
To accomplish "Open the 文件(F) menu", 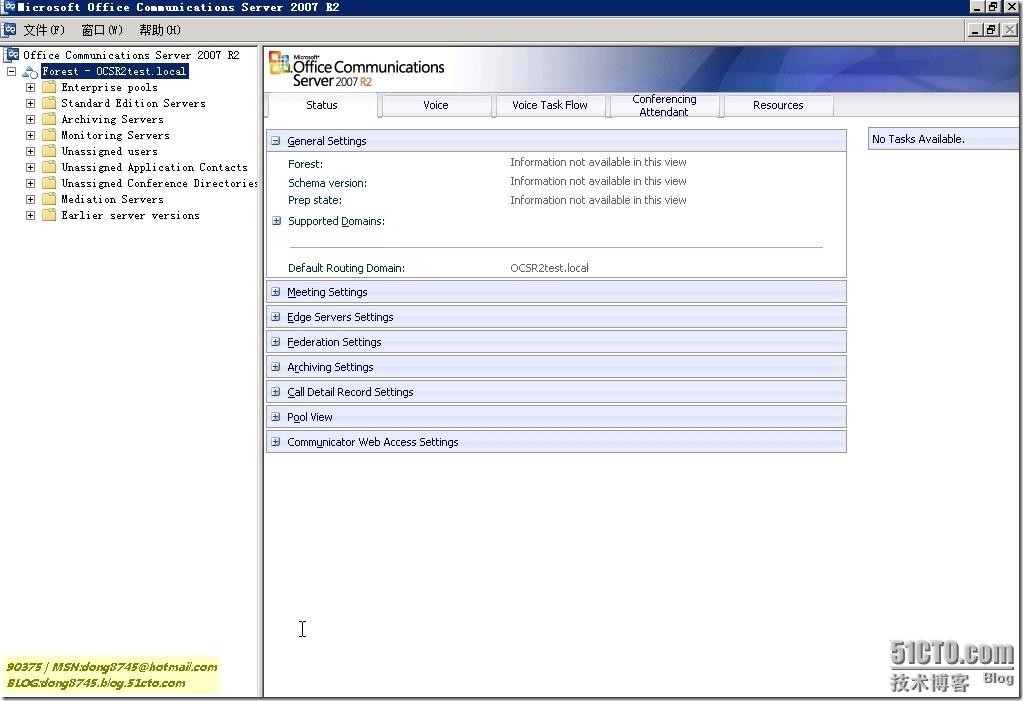I will 44,30.
